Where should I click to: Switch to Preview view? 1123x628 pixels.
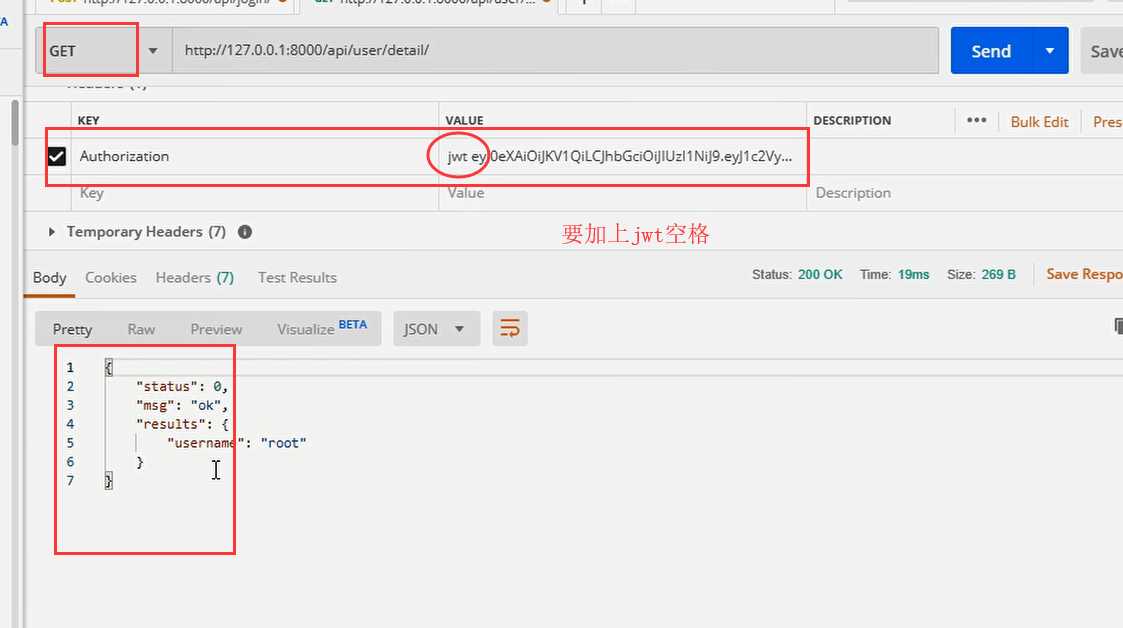tap(216, 329)
